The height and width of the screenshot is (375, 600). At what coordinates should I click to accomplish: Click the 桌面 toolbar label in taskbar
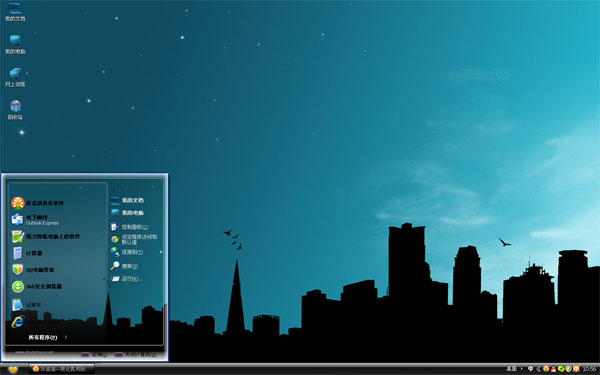point(512,368)
